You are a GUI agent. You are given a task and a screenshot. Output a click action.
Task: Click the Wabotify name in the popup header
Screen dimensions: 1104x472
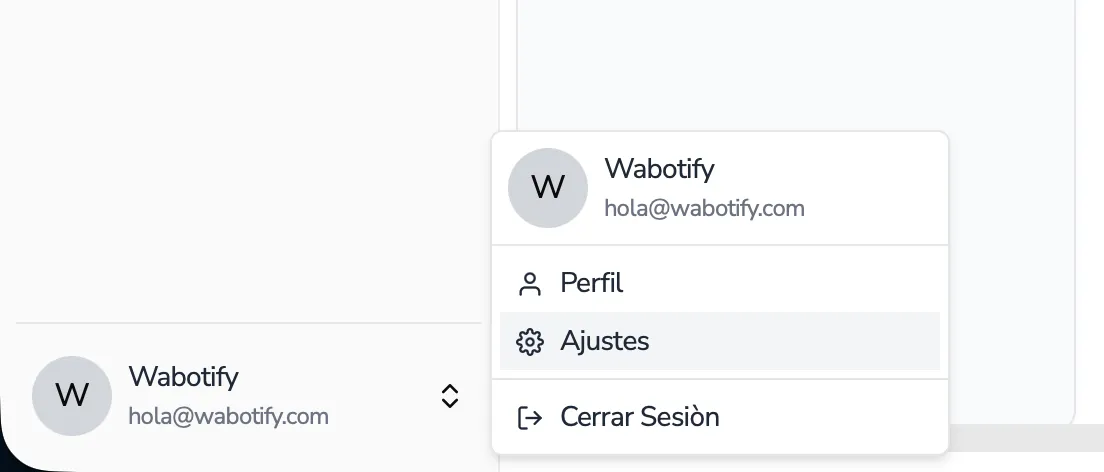click(659, 168)
